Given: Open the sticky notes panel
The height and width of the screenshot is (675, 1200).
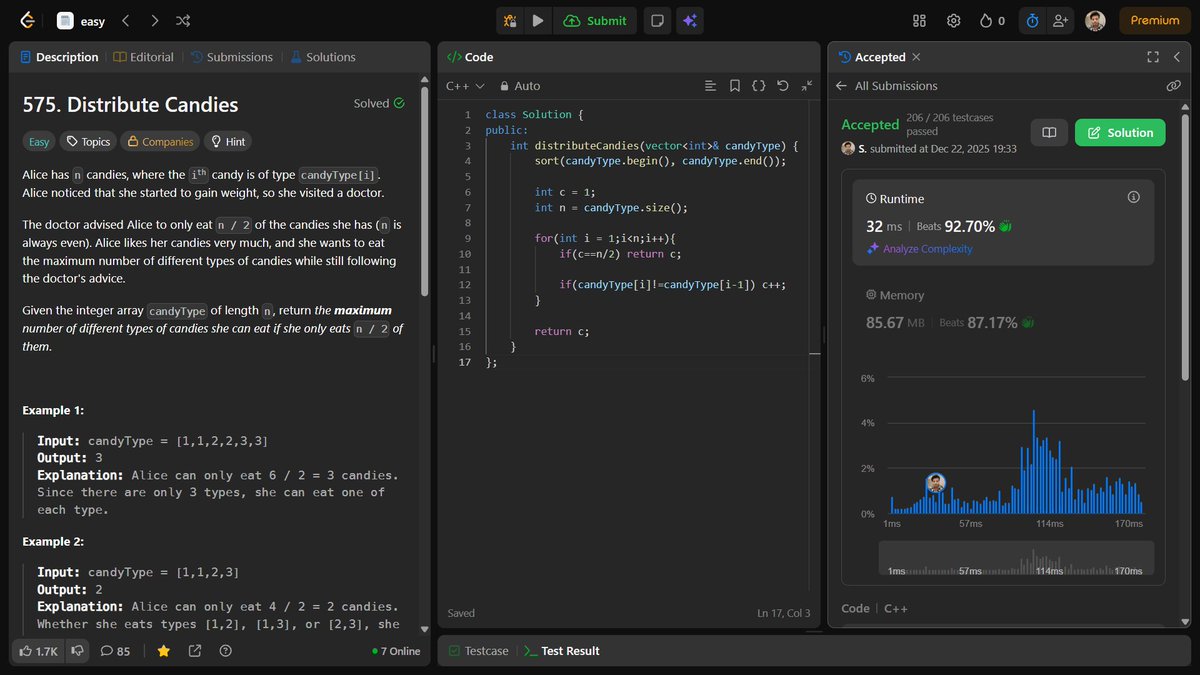Looking at the screenshot, I should 657,20.
